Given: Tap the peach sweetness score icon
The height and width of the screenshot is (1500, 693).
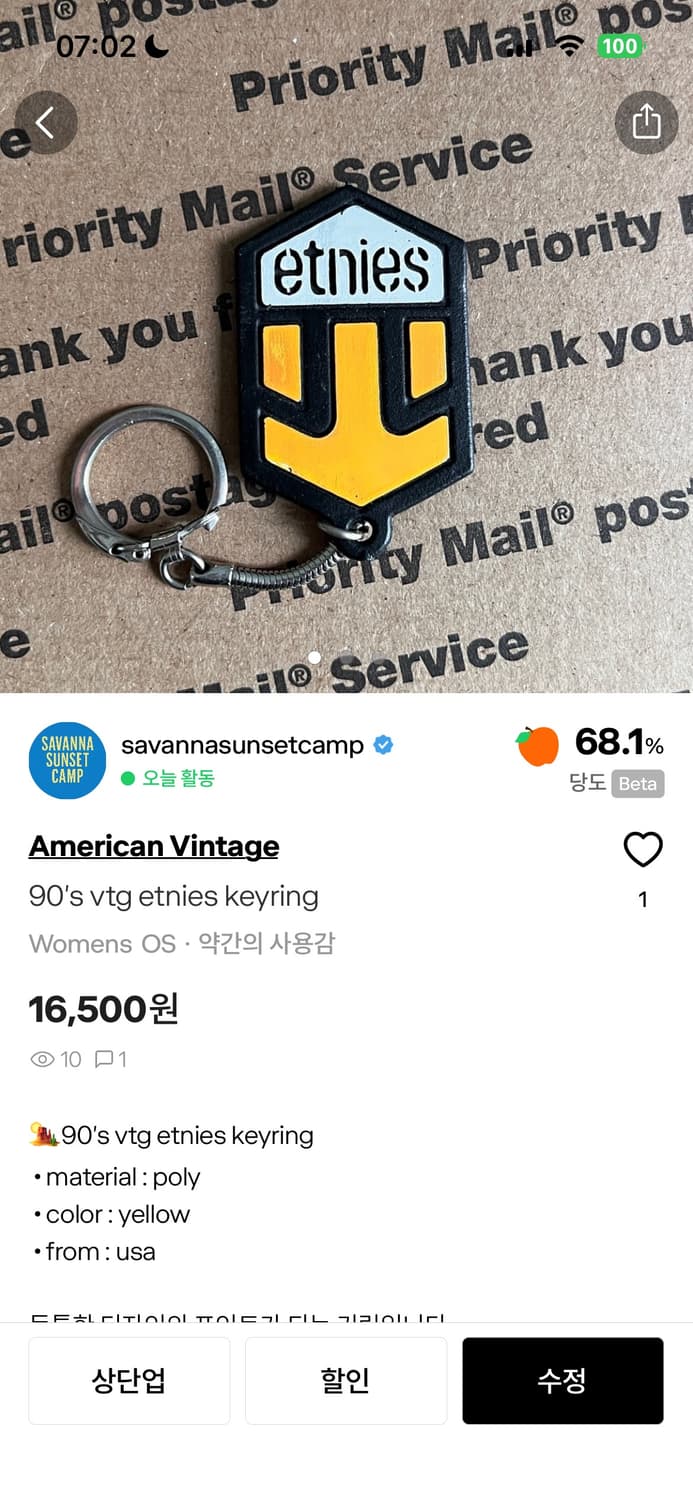Looking at the screenshot, I should coord(538,746).
